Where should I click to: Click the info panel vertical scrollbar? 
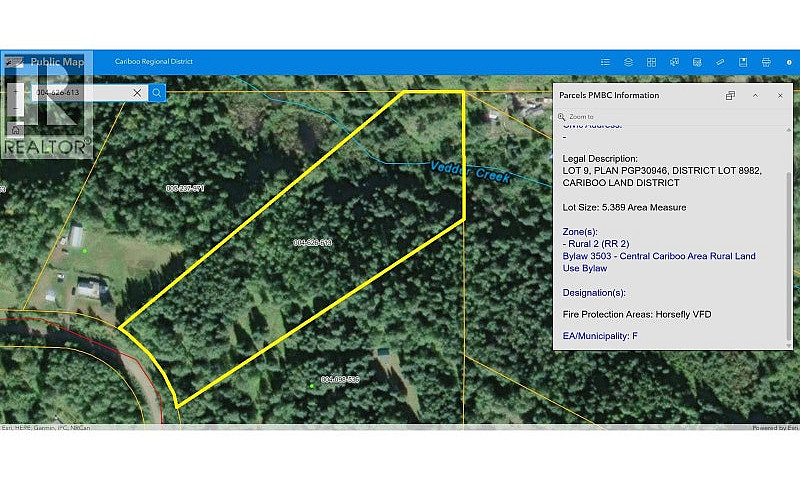[789, 256]
